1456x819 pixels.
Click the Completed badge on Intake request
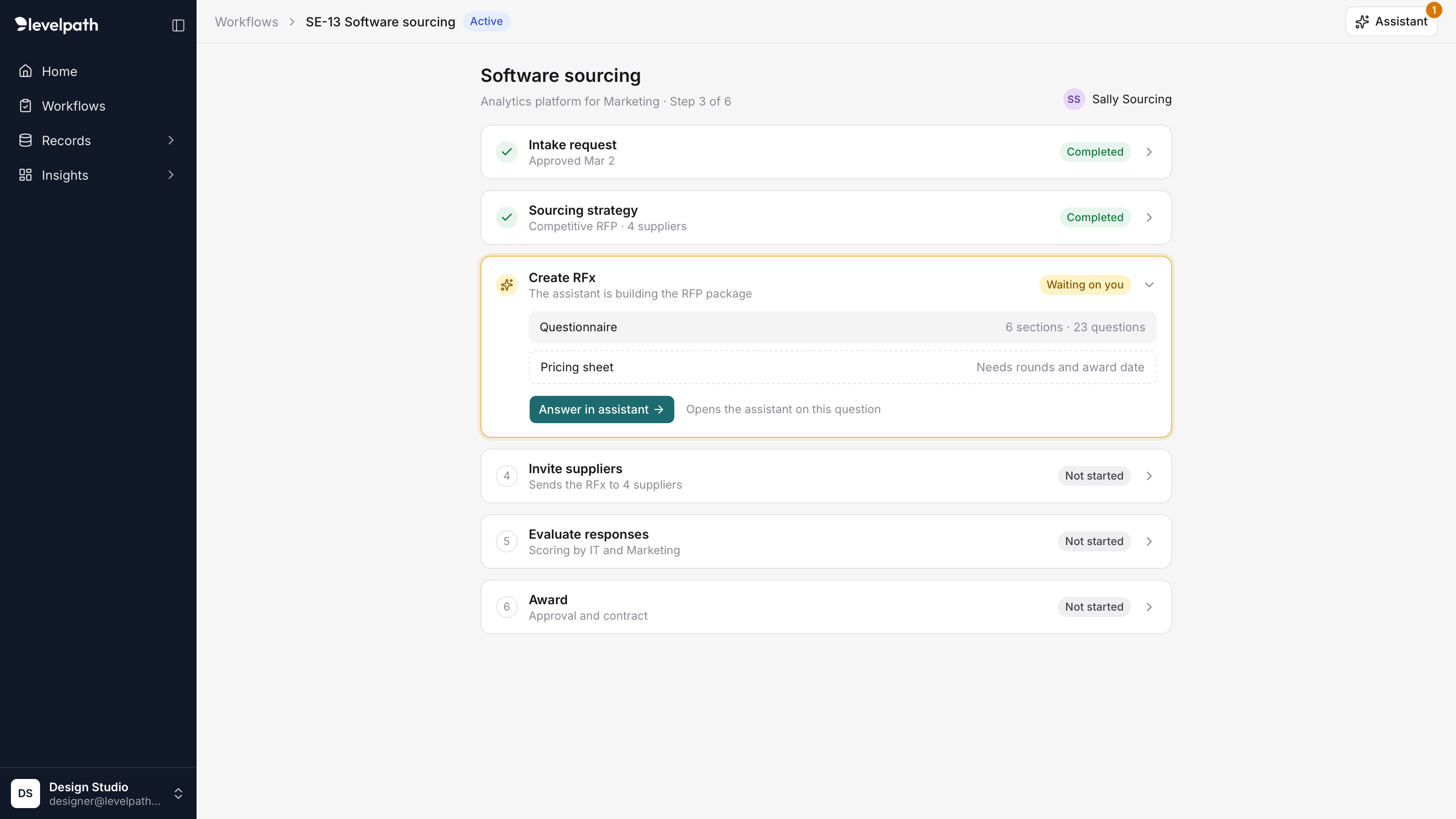tap(1095, 152)
